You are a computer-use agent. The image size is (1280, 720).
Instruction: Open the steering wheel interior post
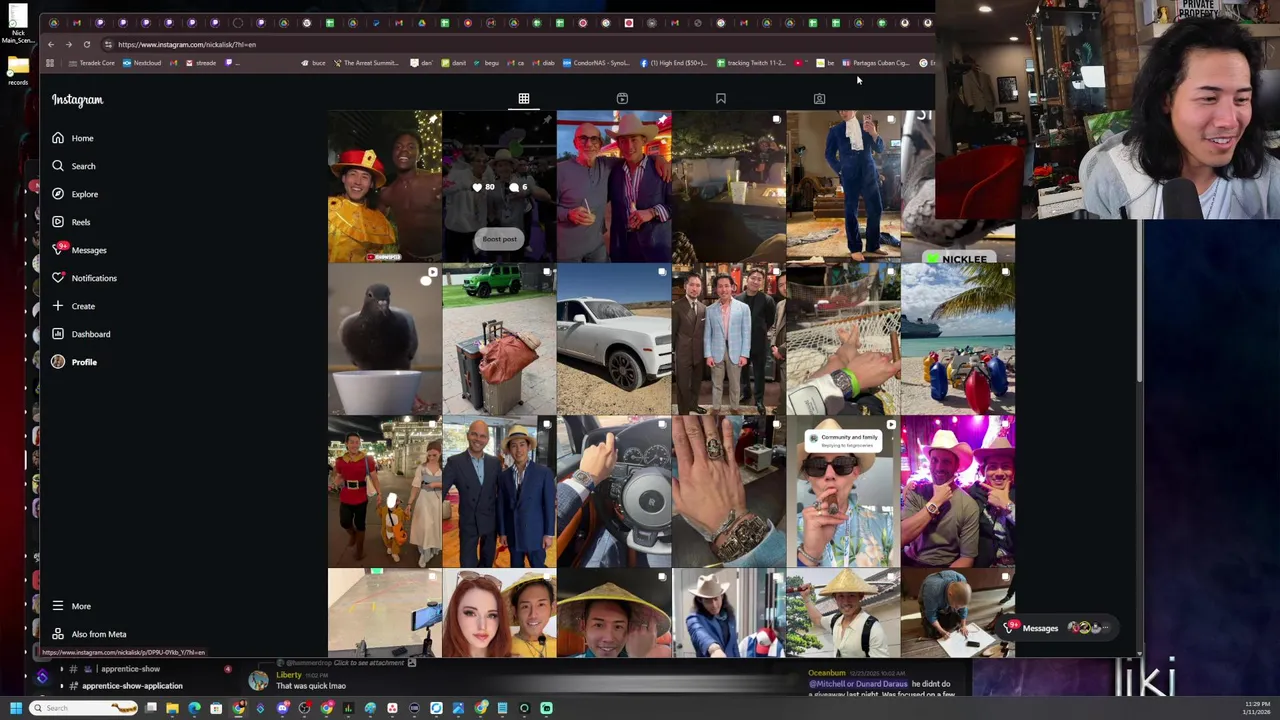point(614,492)
